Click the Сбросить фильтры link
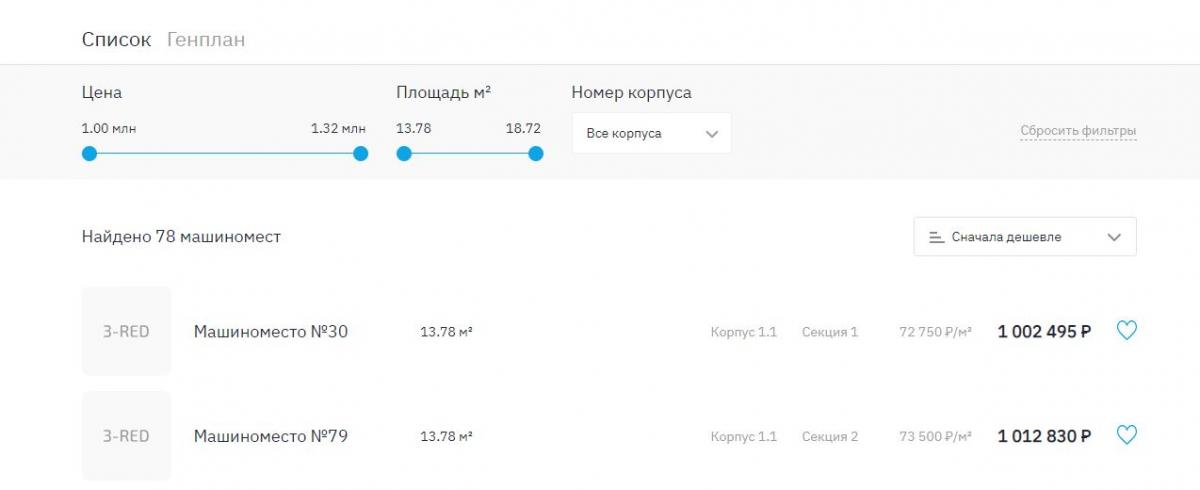 1078,131
